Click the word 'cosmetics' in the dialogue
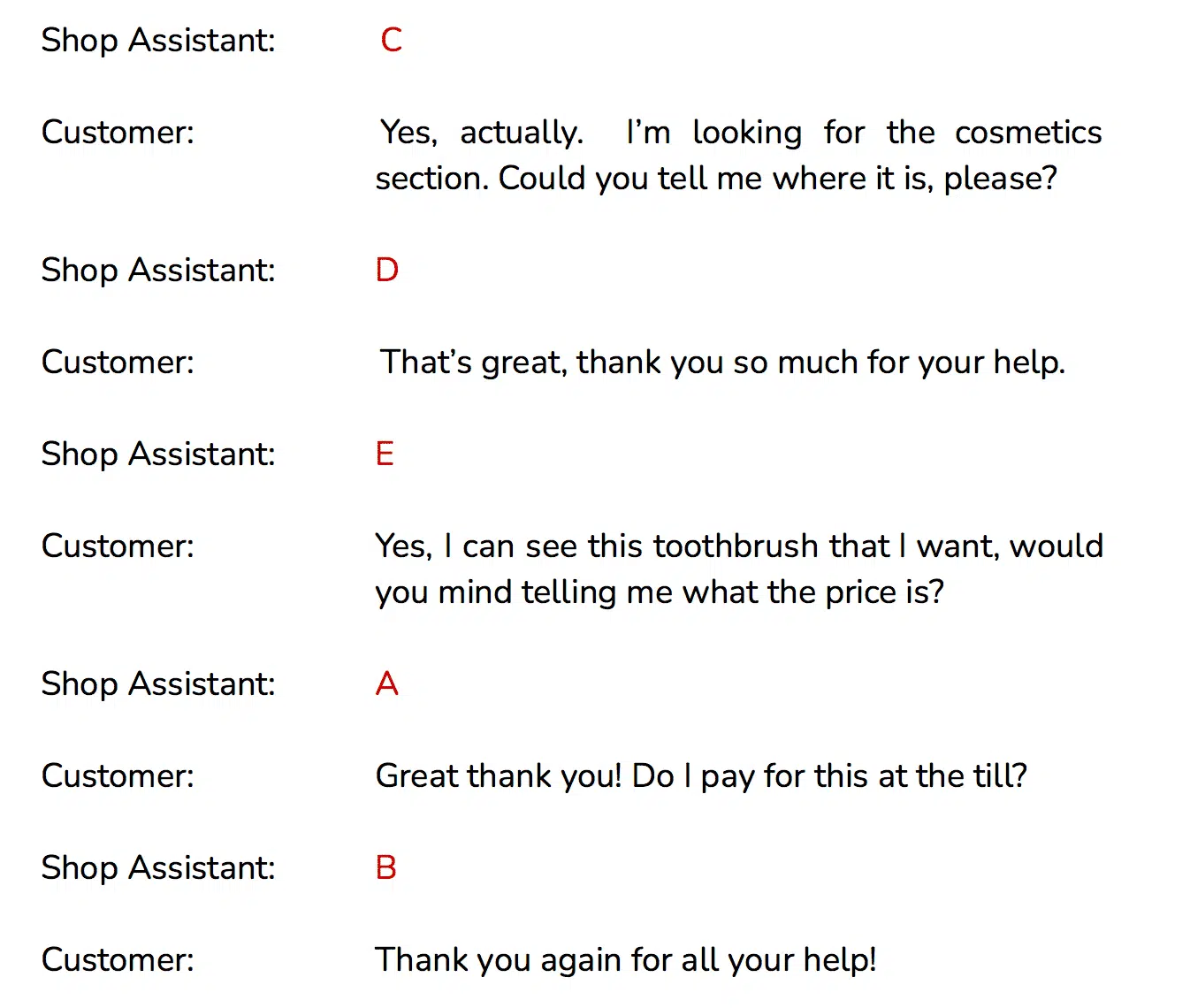The height and width of the screenshot is (1008, 1190). [x=1028, y=133]
